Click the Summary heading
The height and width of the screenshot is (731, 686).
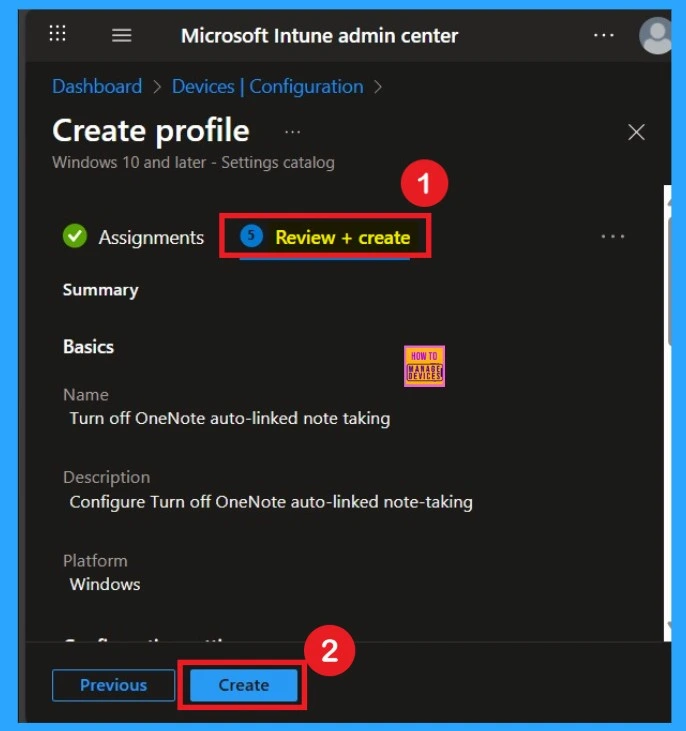pyautogui.click(x=101, y=290)
